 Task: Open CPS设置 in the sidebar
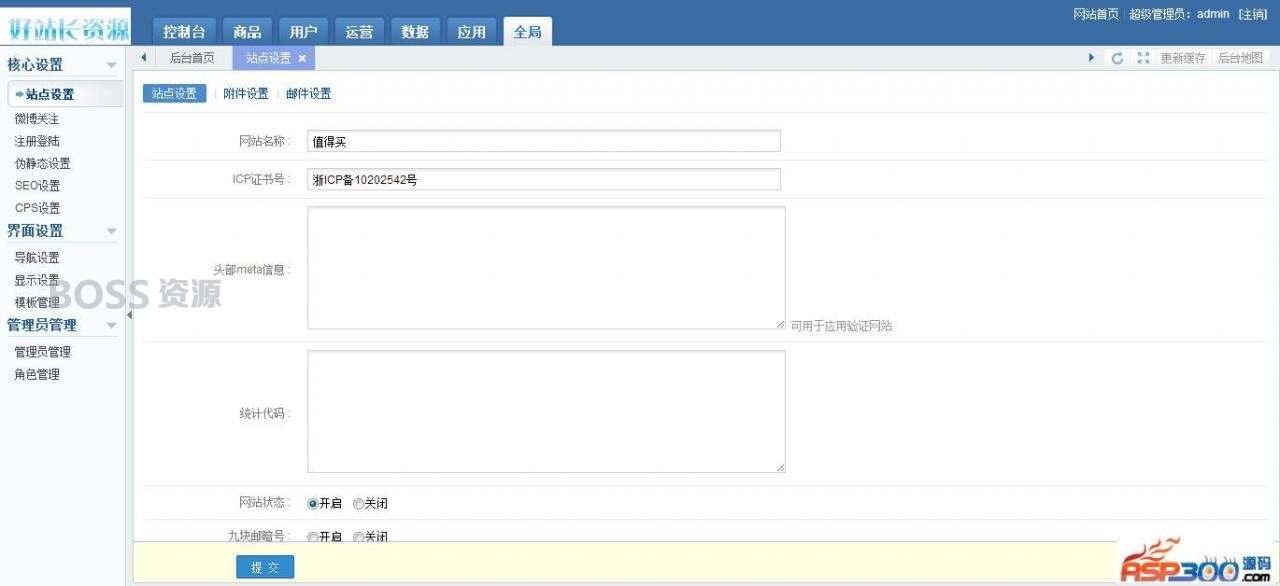[x=37, y=208]
